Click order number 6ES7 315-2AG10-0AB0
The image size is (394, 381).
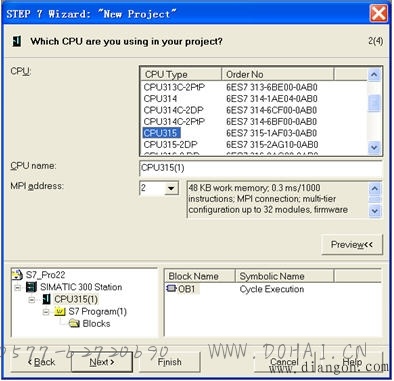(272, 145)
